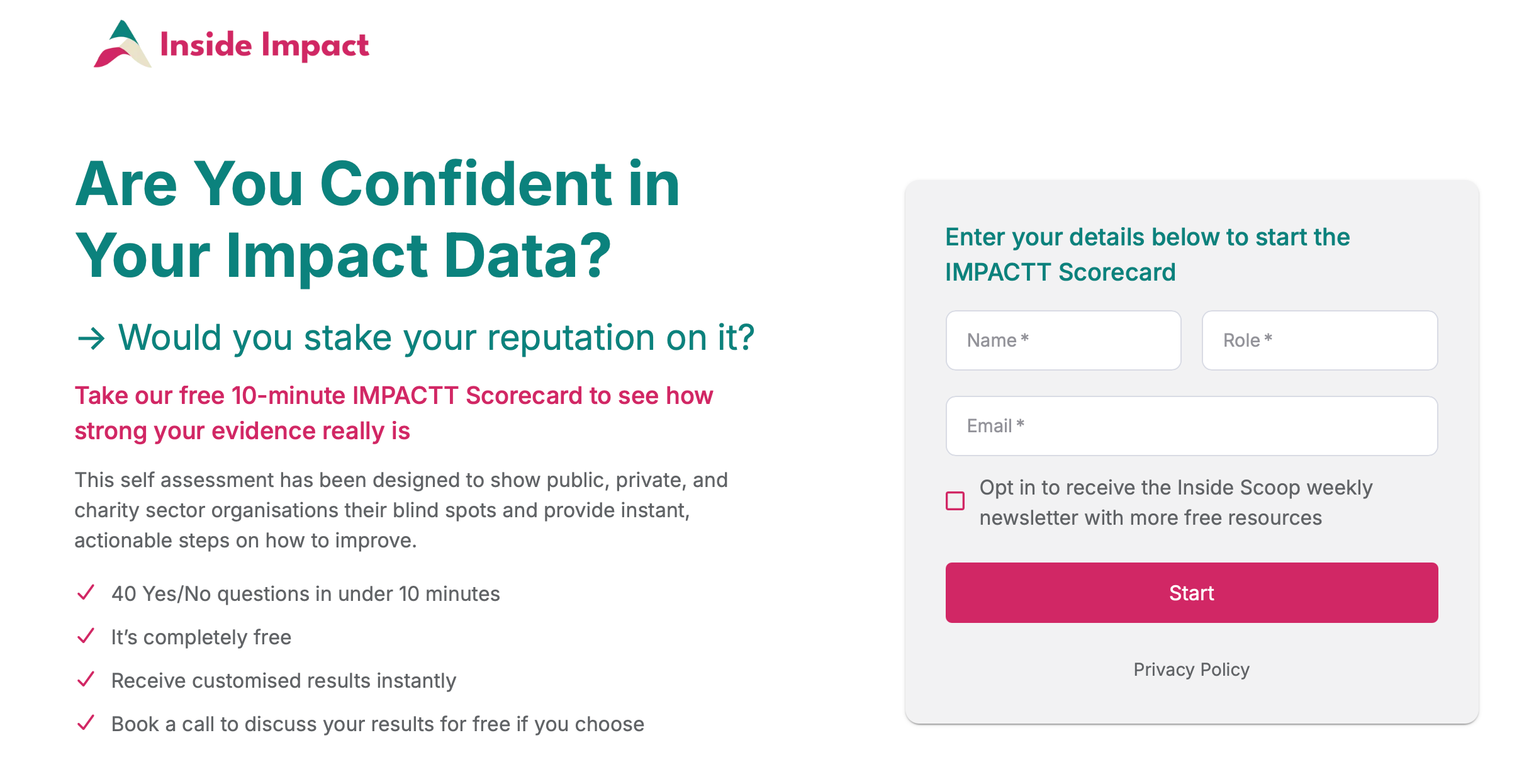This screenshot has height=784, width=1529.
Task: Click checkmark beside 40 Yes/No questions
Action: (86, 593)
